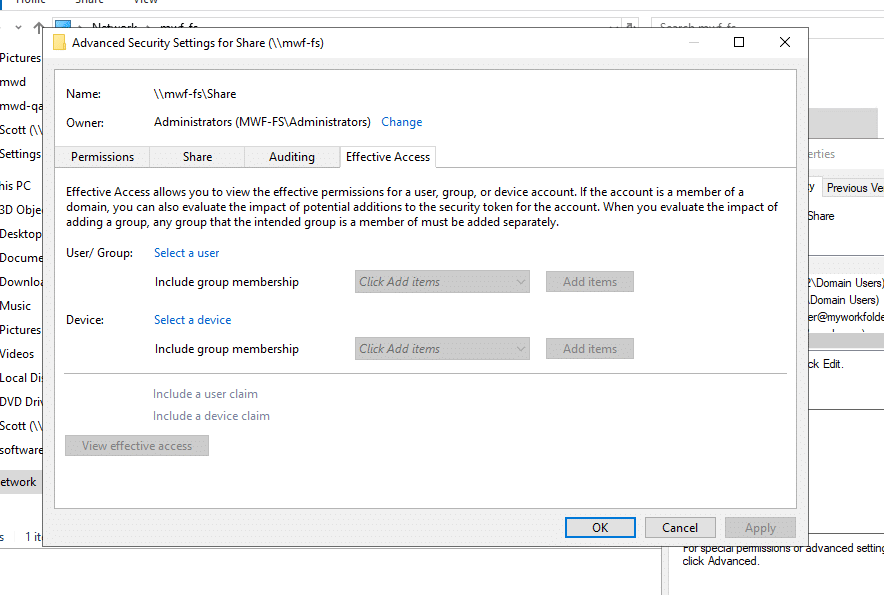Click the Change owner link
The width and height of the screenshot is (884, 595).
coord(401,122)
